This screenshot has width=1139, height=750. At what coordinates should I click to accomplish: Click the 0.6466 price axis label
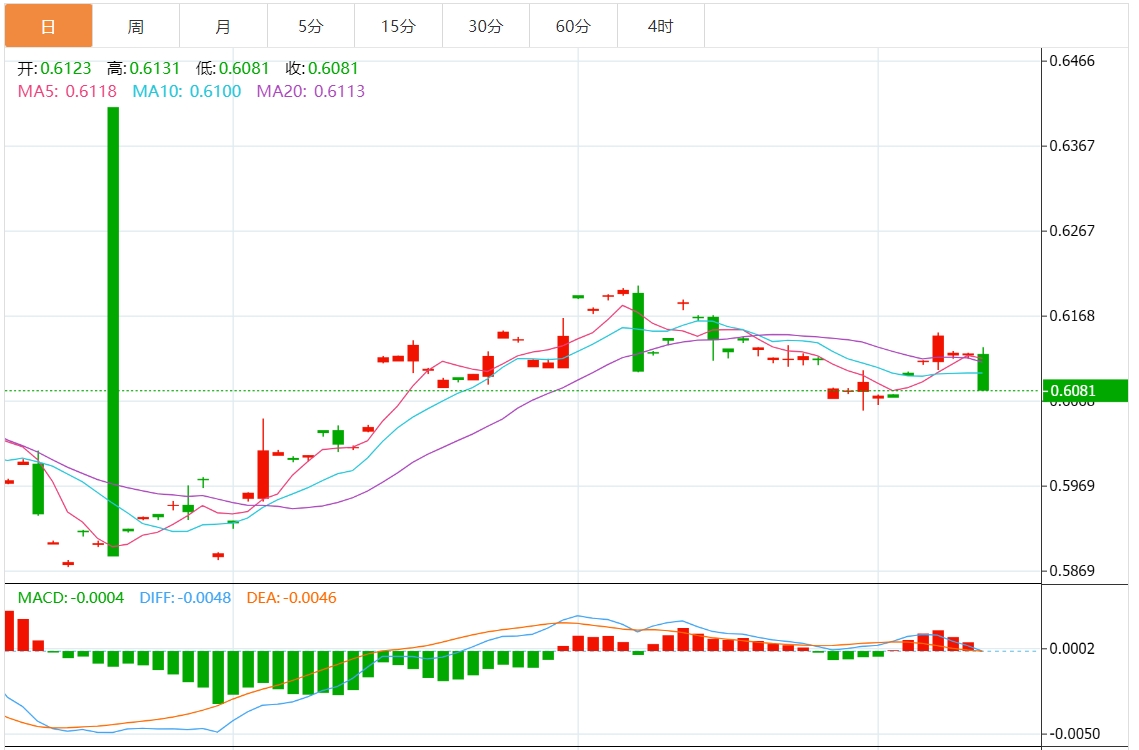tap(1072, 61)
